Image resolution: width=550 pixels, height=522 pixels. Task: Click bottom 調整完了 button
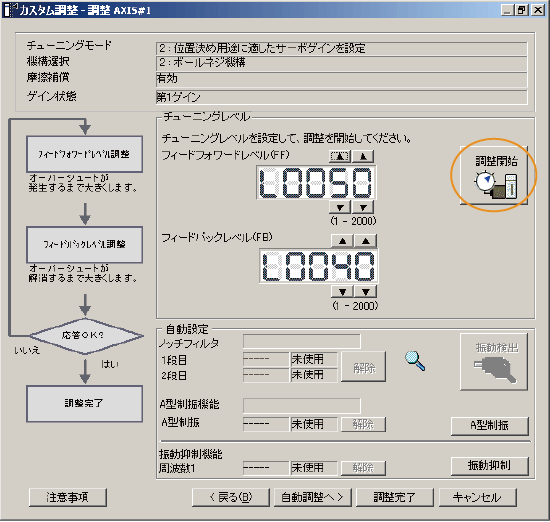(395, 497)
